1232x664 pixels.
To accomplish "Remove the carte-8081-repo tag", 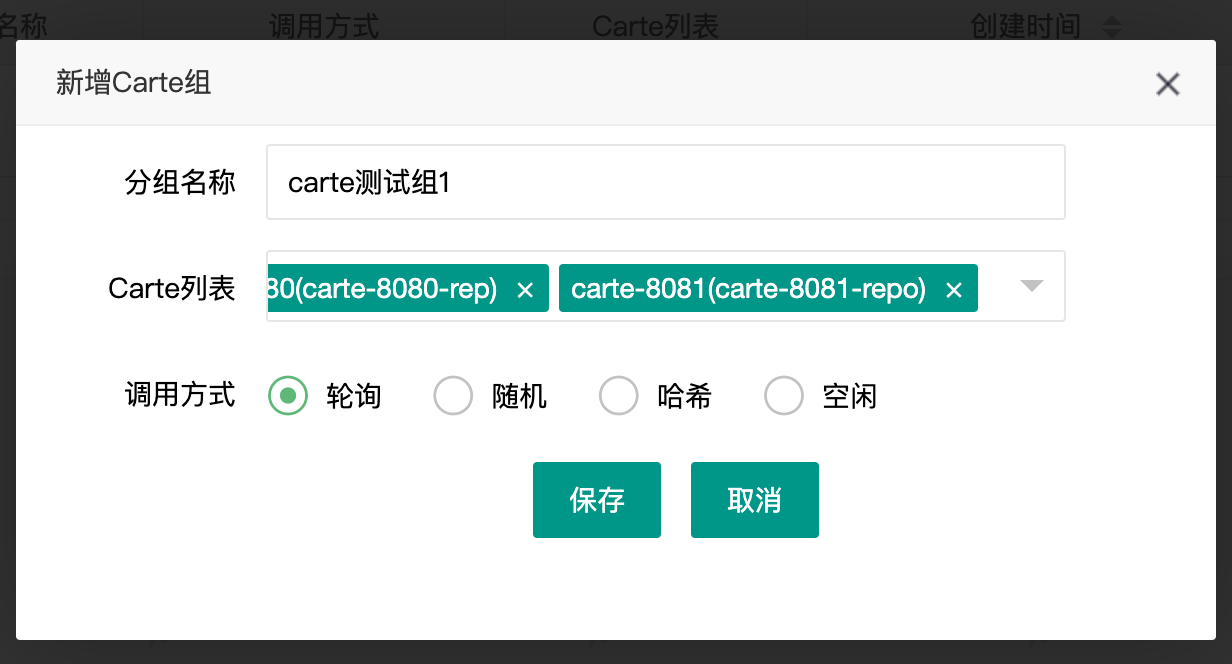I will click(954, 289).
